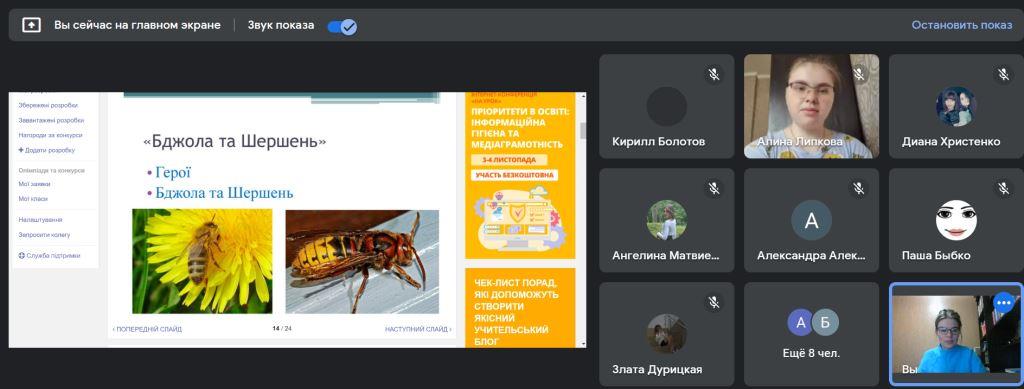Click Ангелина Матвие...'s avatar photo

point(667,220)
